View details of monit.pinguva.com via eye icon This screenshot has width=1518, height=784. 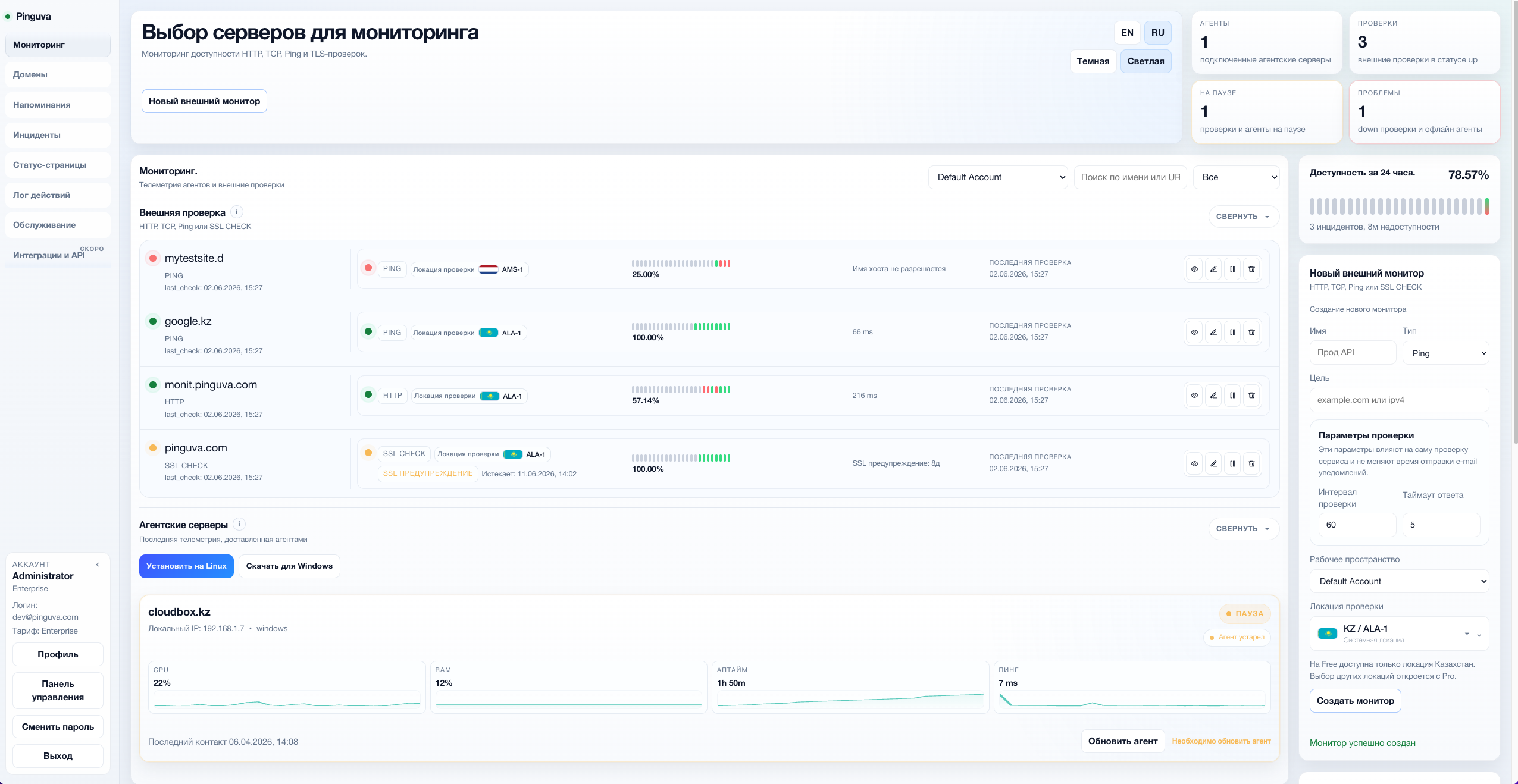pos(1194,395)
